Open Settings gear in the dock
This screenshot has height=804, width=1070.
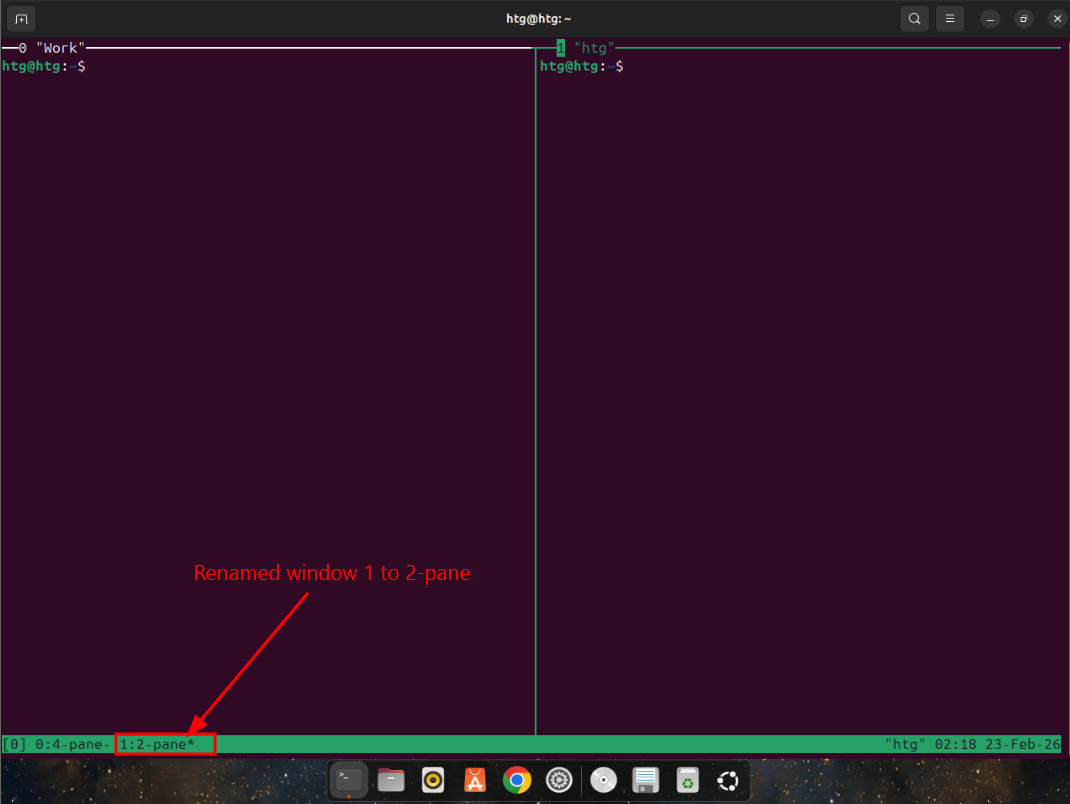[x=559, y=779]
